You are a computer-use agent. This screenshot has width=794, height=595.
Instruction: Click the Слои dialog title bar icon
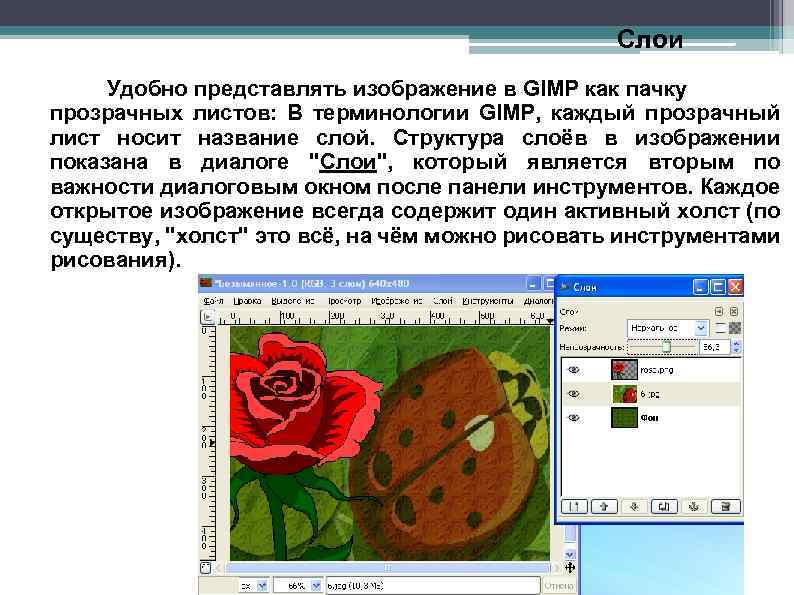click(x=564, y=287)
